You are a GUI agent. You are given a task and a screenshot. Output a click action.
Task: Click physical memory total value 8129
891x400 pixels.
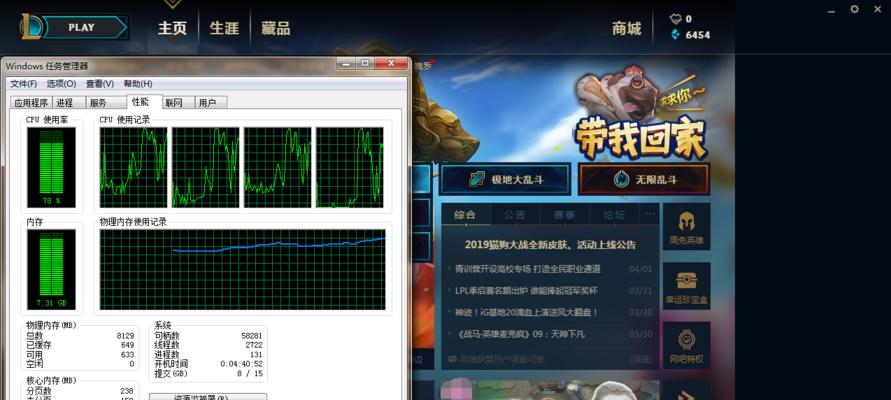coord(125,336)
